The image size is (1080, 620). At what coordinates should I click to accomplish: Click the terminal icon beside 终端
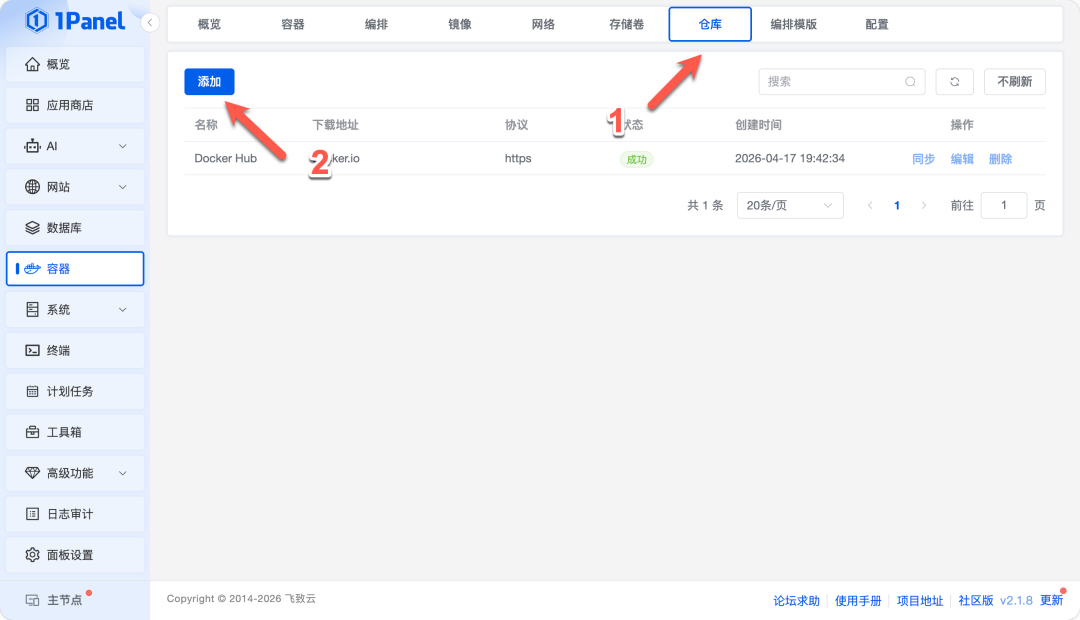pos(32,350)
